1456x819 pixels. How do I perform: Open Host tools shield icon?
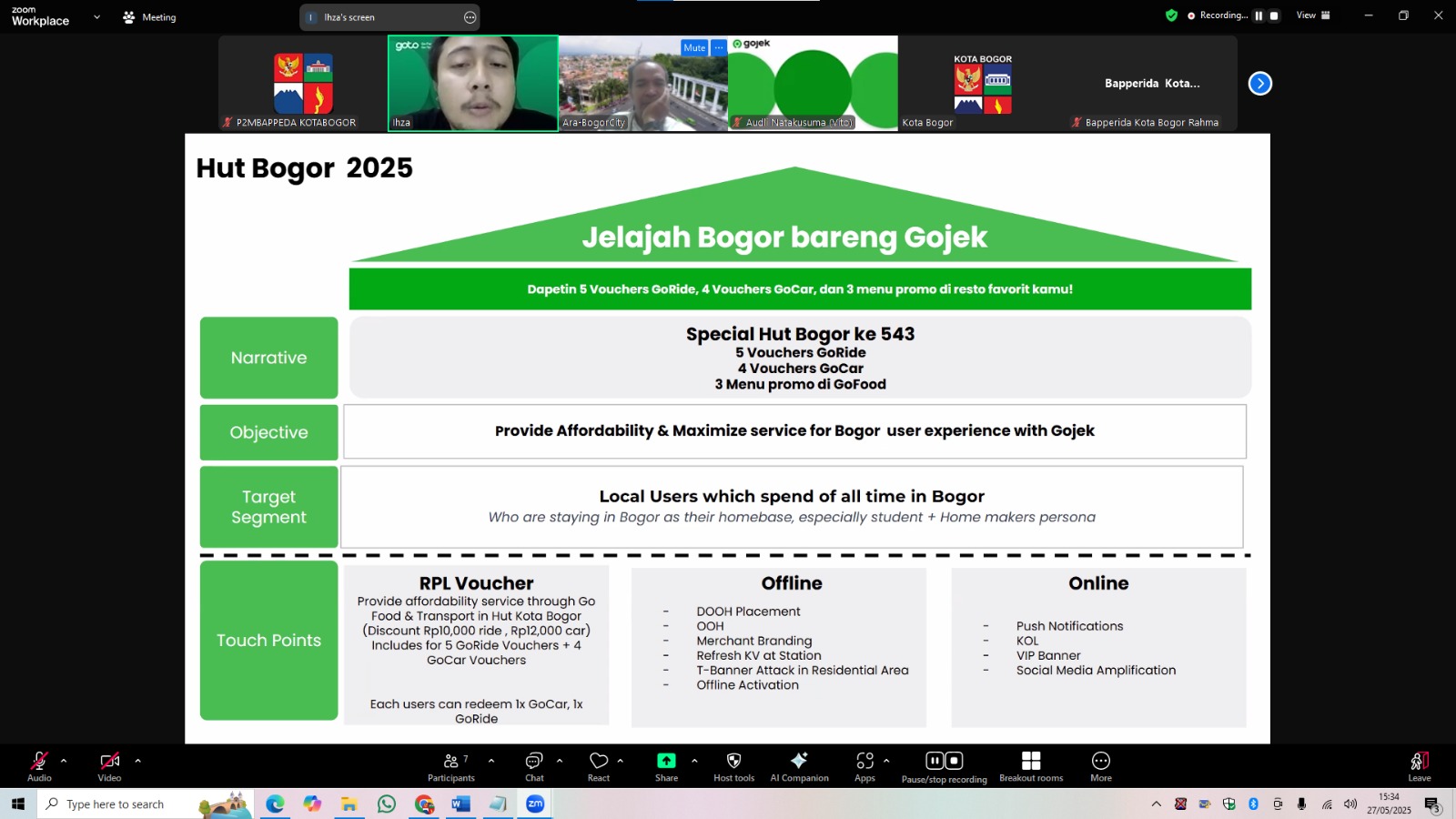pos(733,766)
